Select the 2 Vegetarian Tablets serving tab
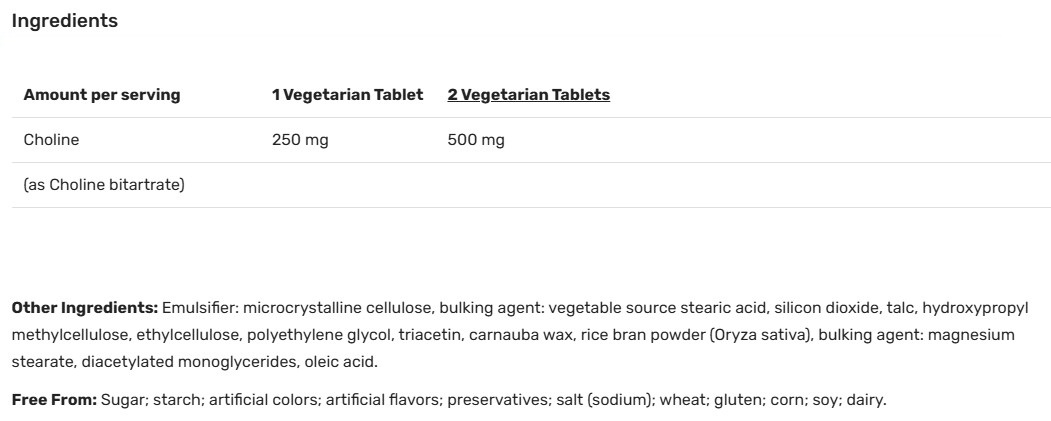The width and height of the screenshot is (1051, 421). (x=528, y=95)
